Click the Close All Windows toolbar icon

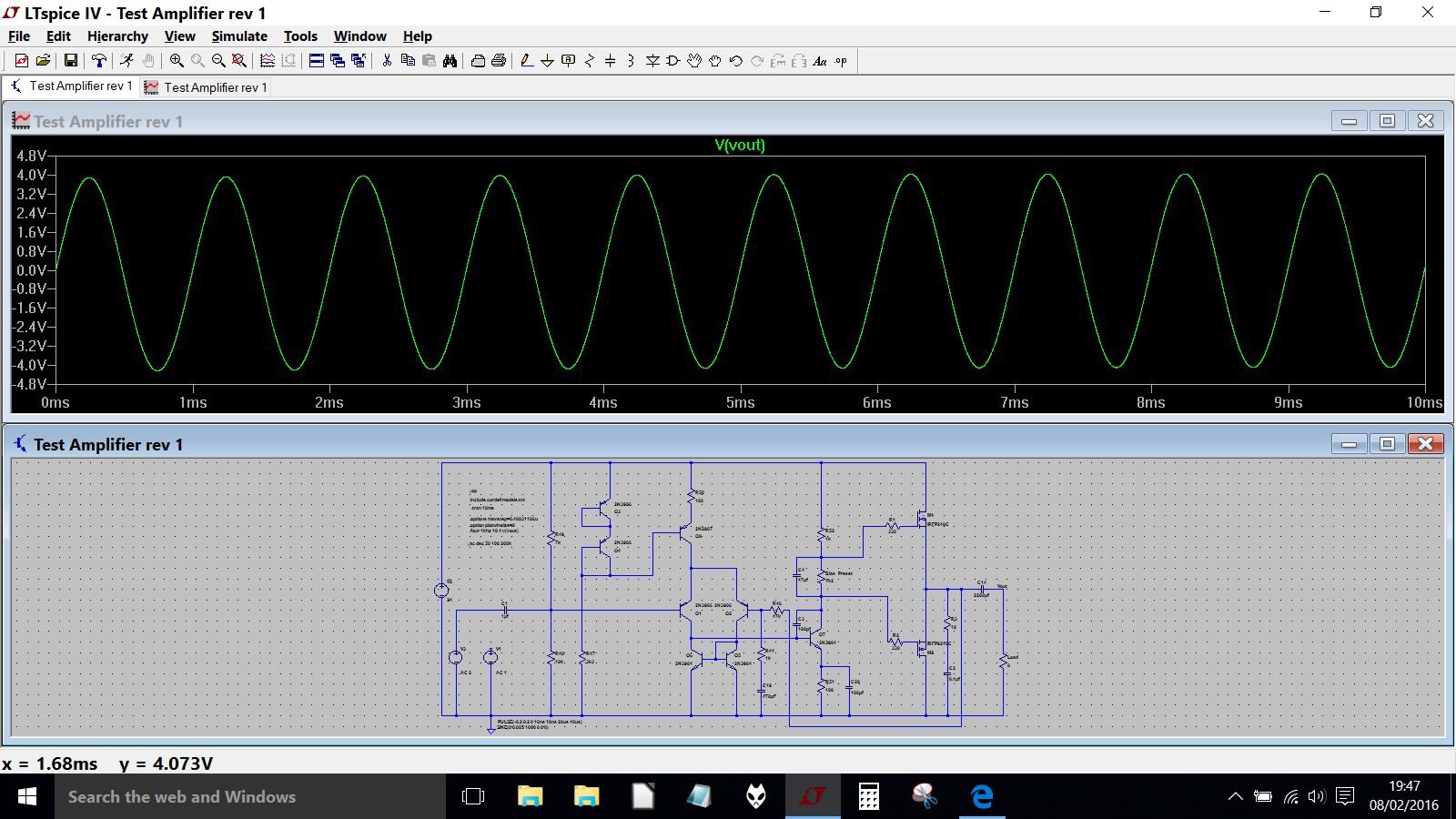click(x=359, y=61)
